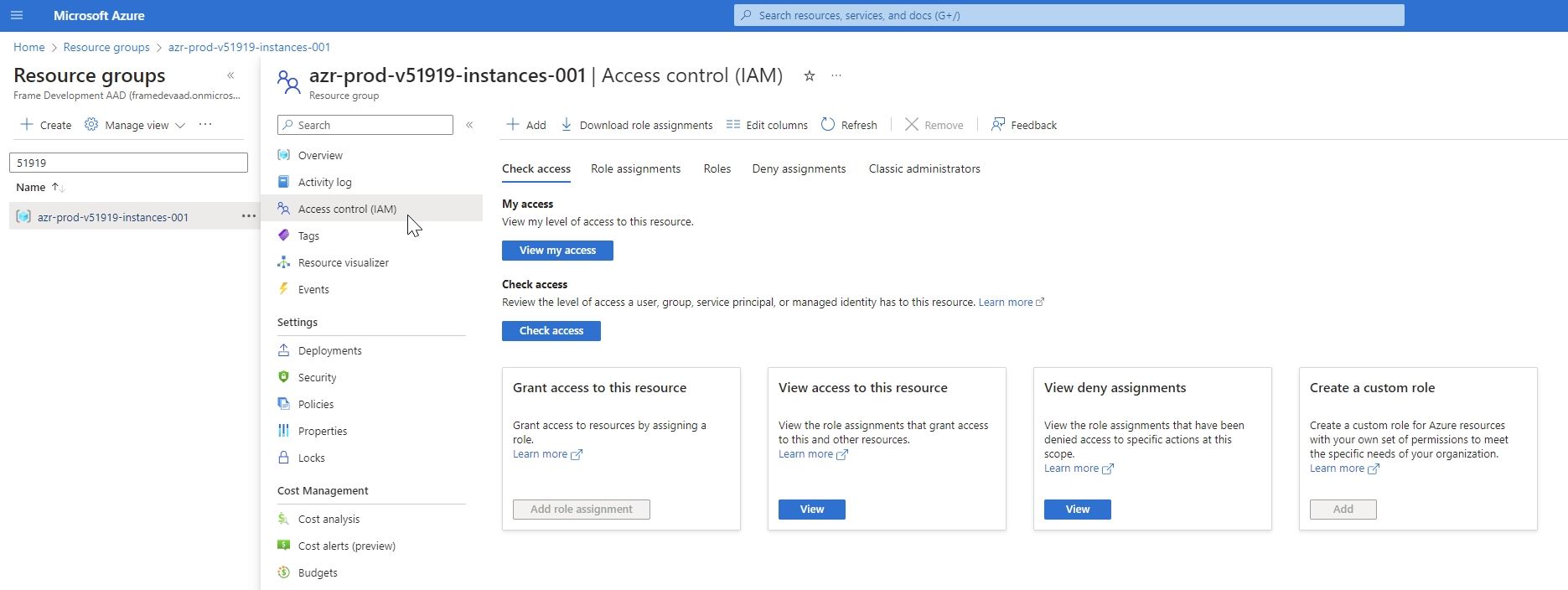Expand the Manage view dropdown chevron
Viewport: 1568px width, 590px height.
click(x=179, y=126)
